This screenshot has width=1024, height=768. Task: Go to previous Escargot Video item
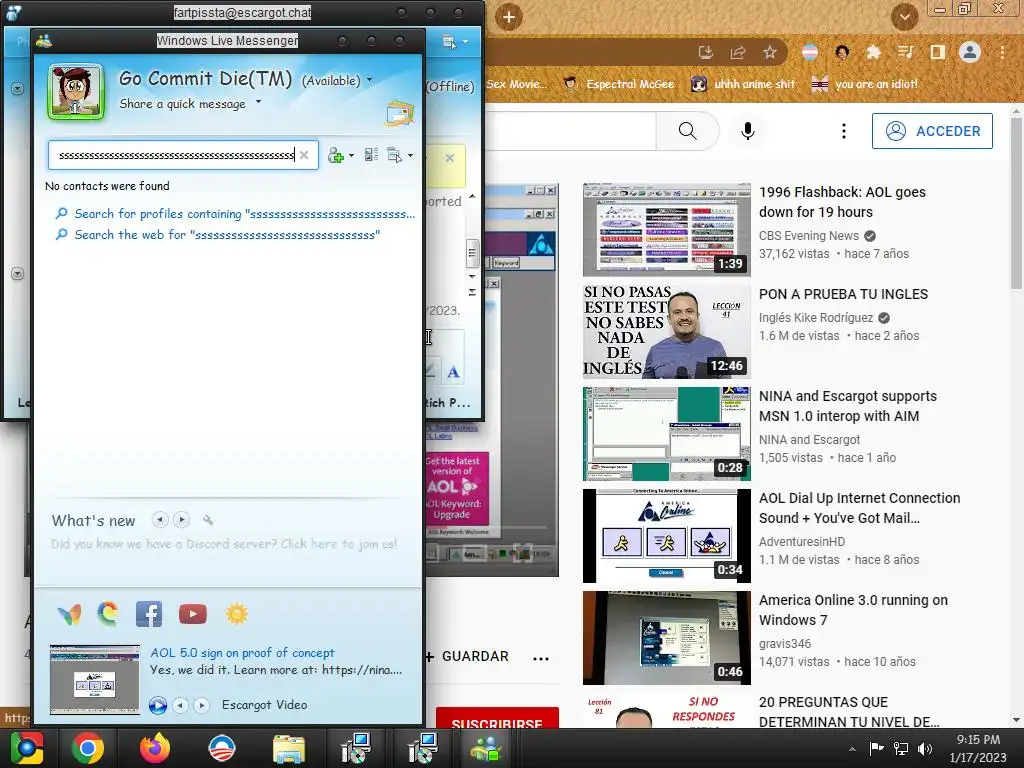tap(181, 705)
